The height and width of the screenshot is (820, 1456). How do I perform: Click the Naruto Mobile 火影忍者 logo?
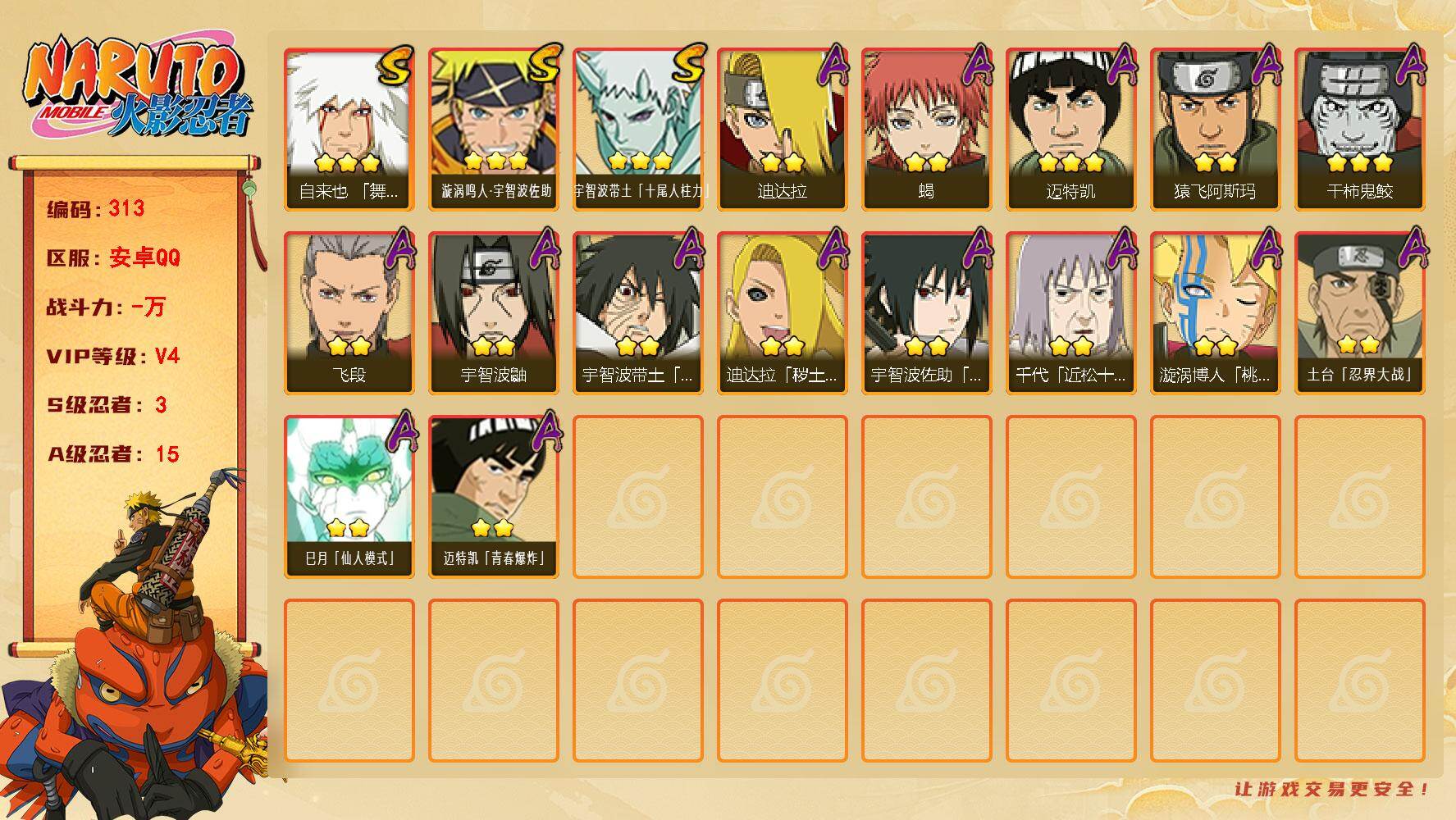[x=139, y=89]
